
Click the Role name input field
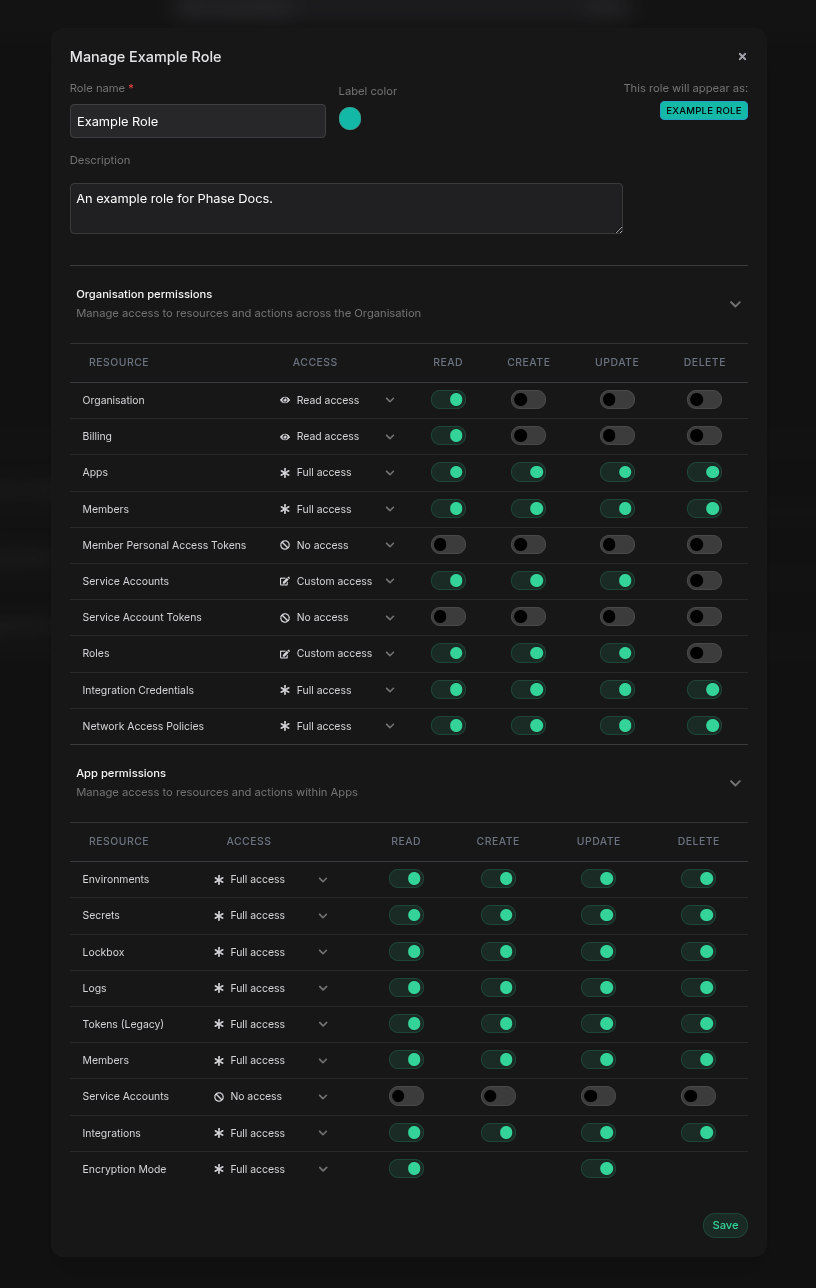[x=198, y=121]
